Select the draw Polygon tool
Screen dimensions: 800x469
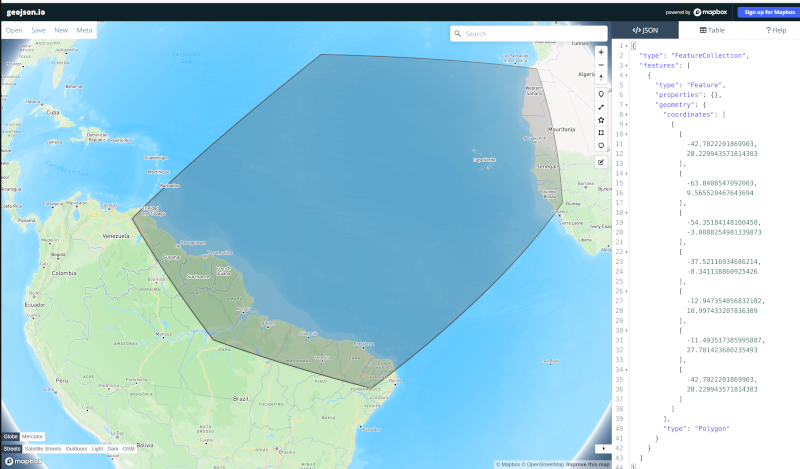tap(601, 119)
